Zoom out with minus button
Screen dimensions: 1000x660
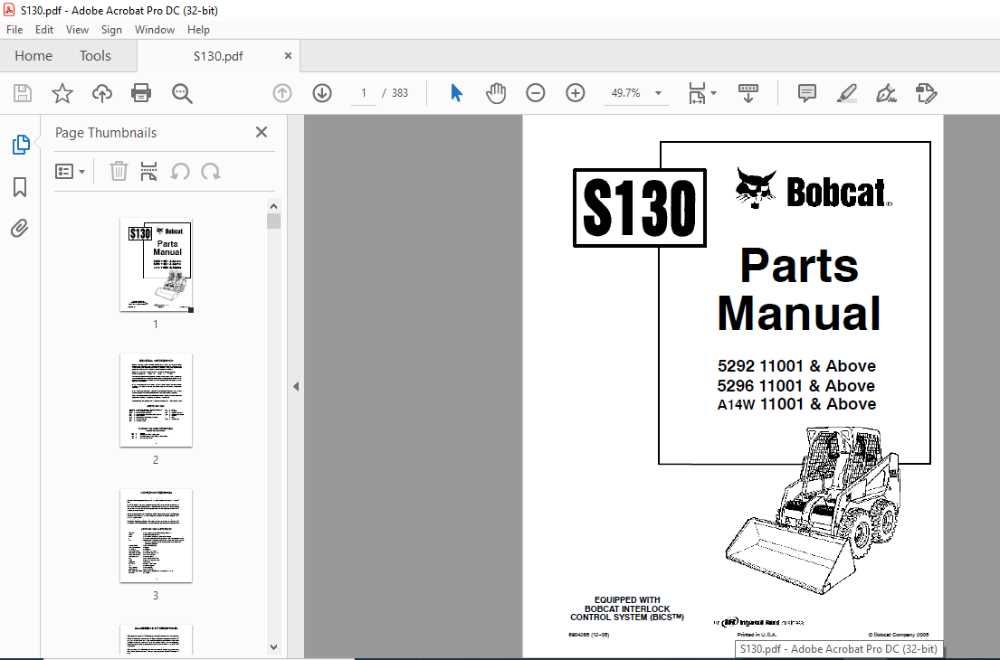(536, 93)
